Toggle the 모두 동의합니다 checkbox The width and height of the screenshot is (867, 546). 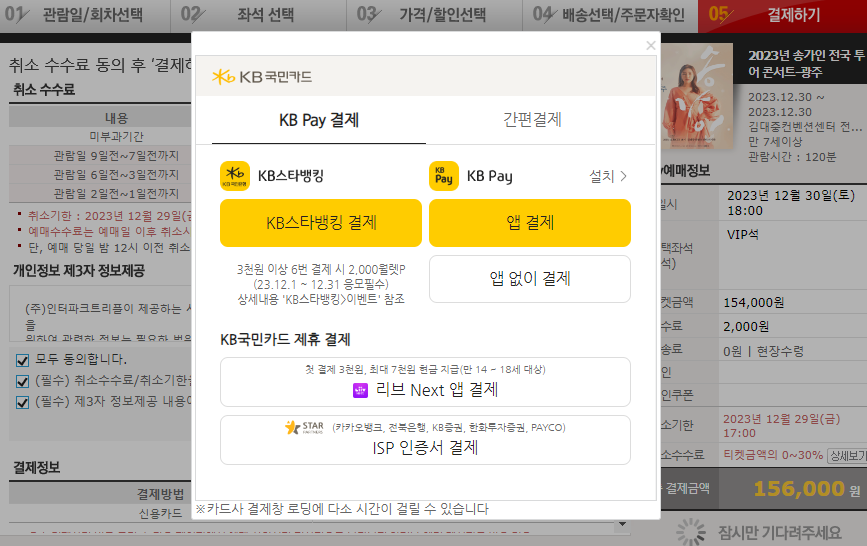23,361
